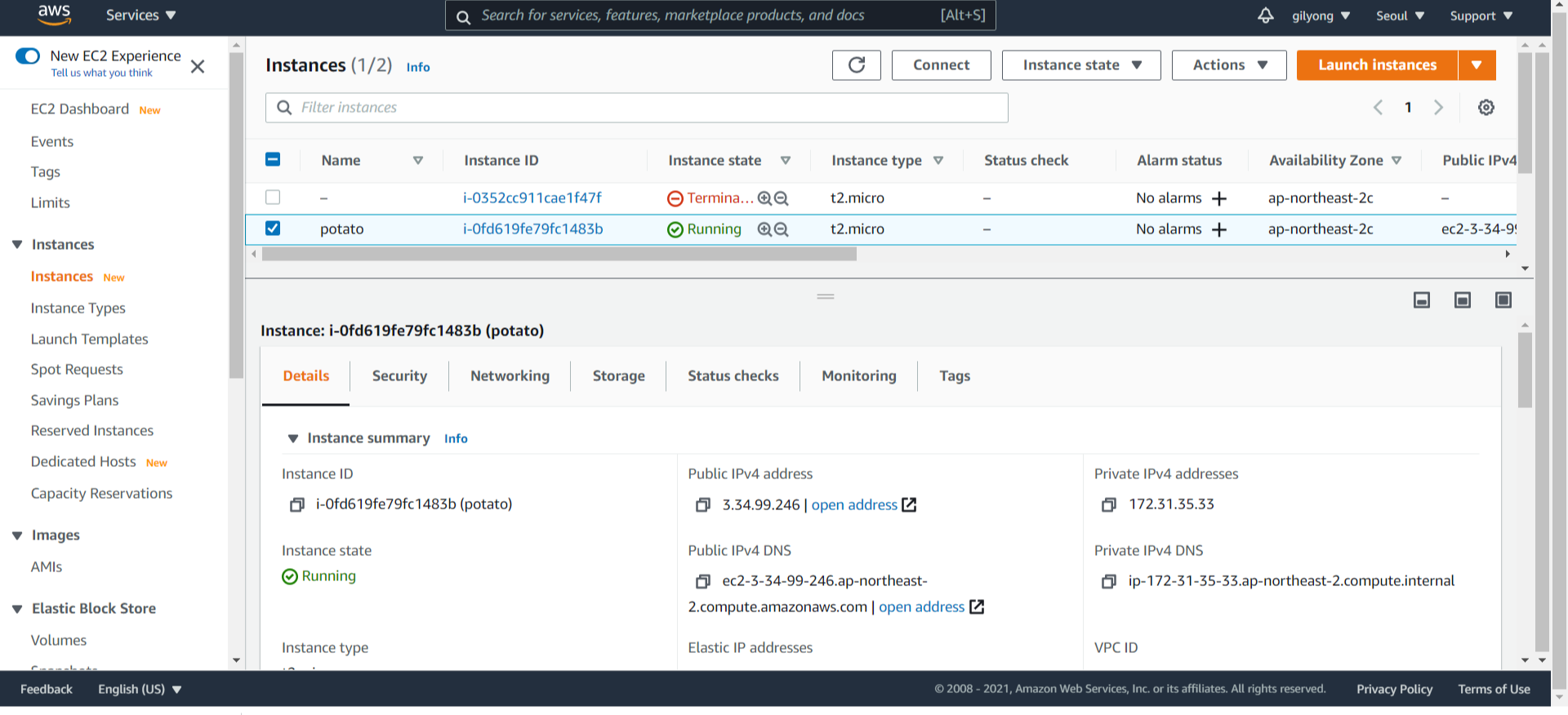Image resolution: width=1568 pixels, height=715 pixels.
Task: Click search magnifier in filter box
Action: point(284,108)
